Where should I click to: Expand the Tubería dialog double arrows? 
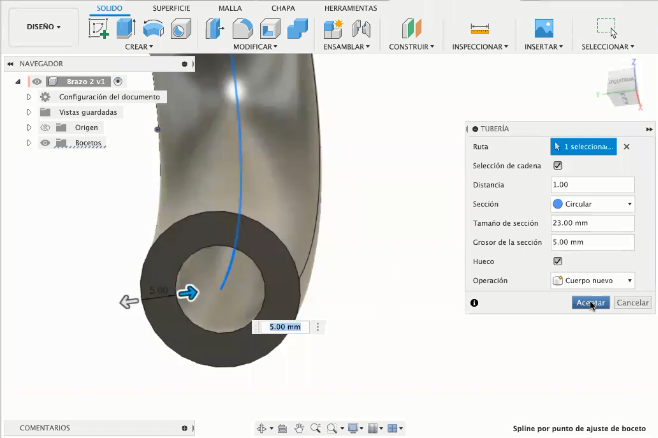(x=649, y=129)
